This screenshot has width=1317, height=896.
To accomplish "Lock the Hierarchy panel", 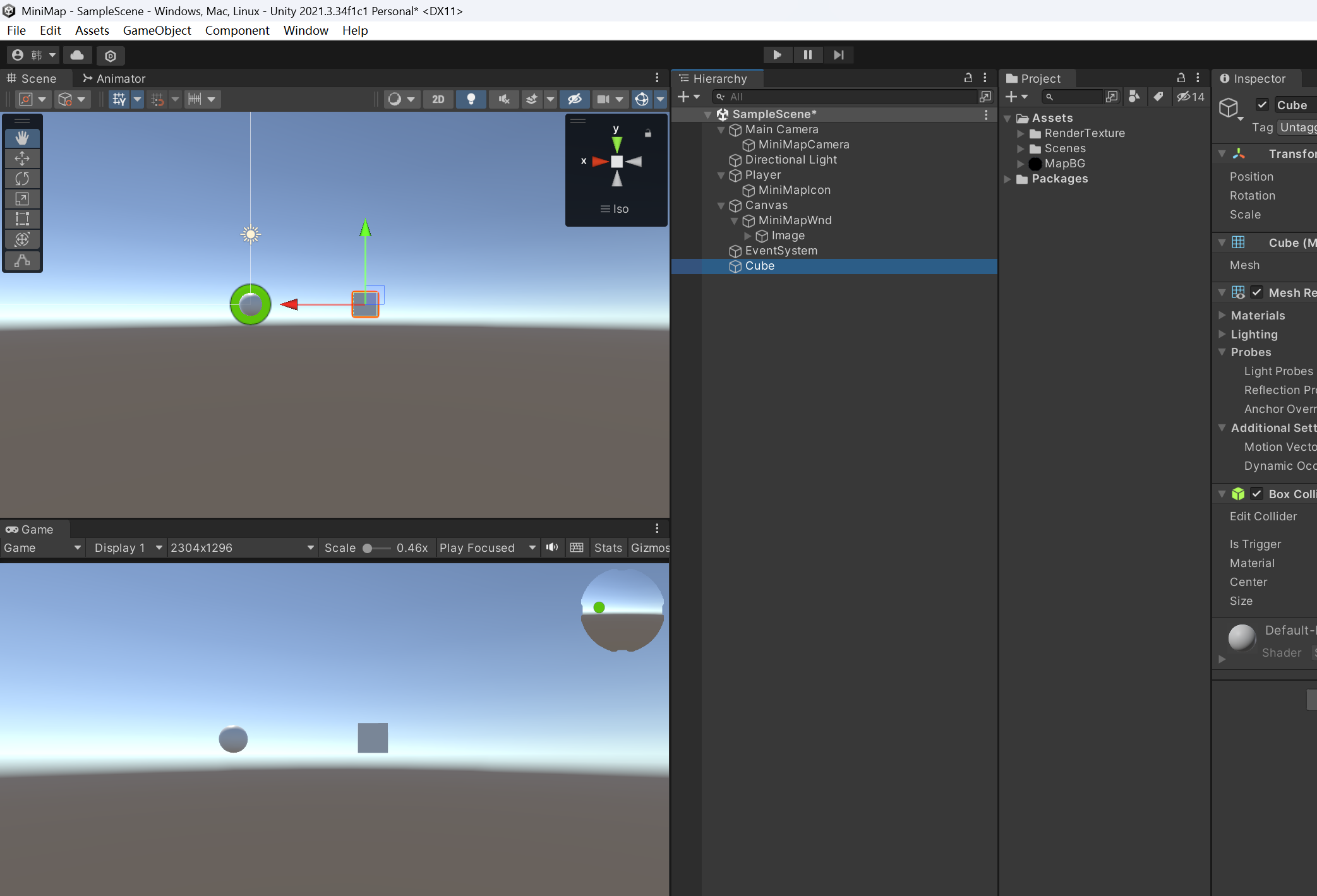I will pos(968,78).
